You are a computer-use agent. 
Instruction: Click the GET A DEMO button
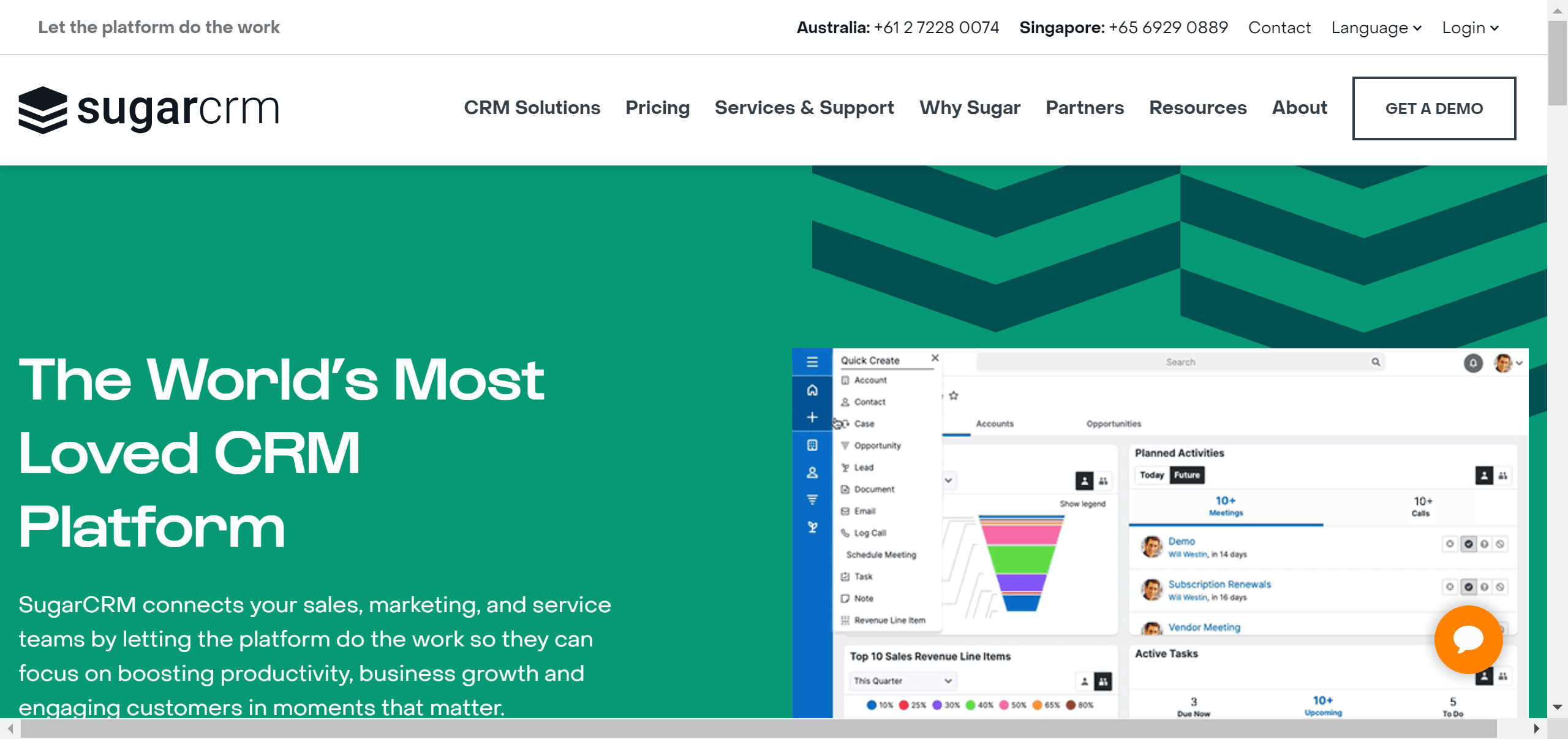[x=1434, y=108]
